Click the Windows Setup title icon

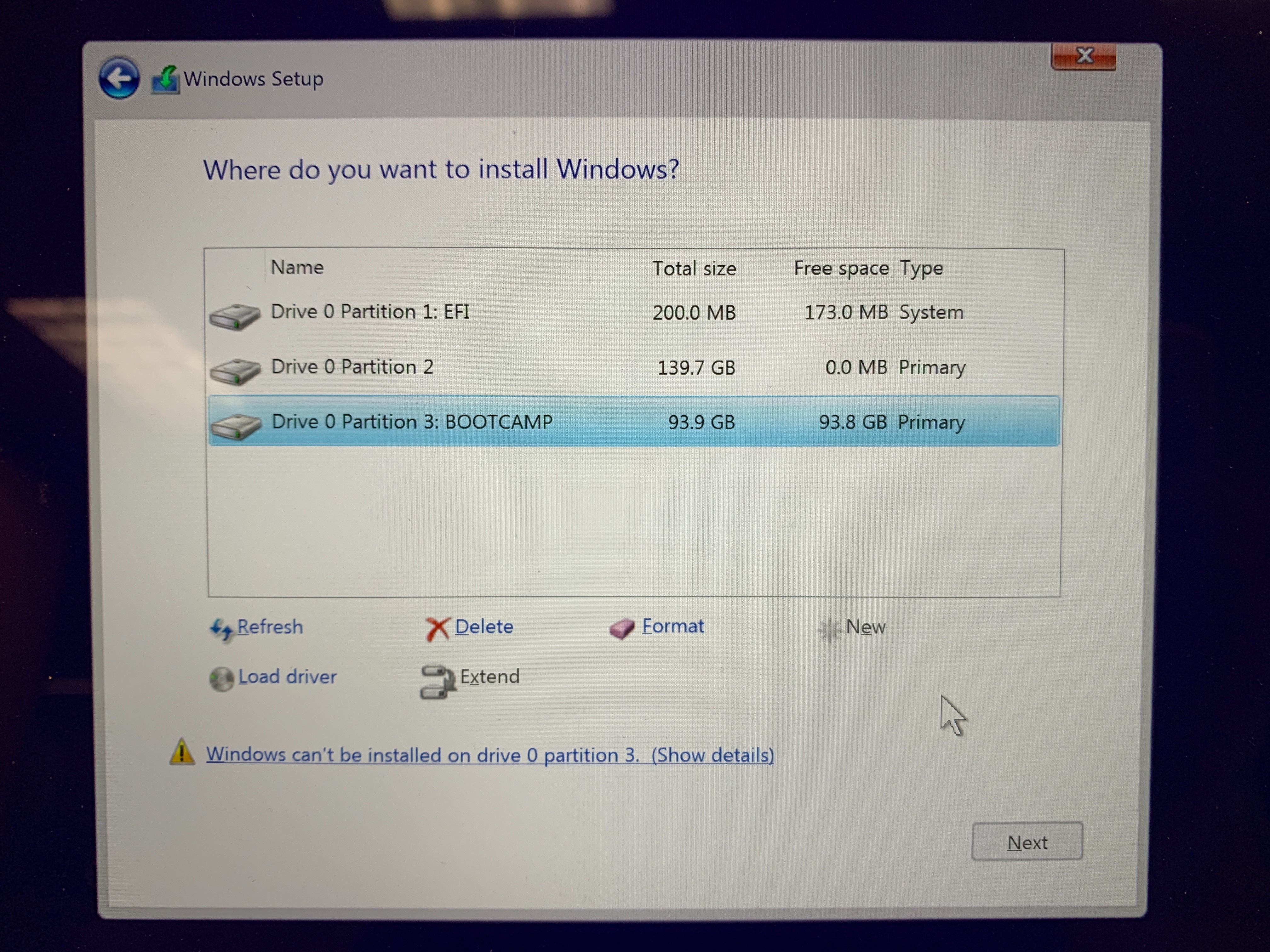pyautogui.click(x=165, y=80)
